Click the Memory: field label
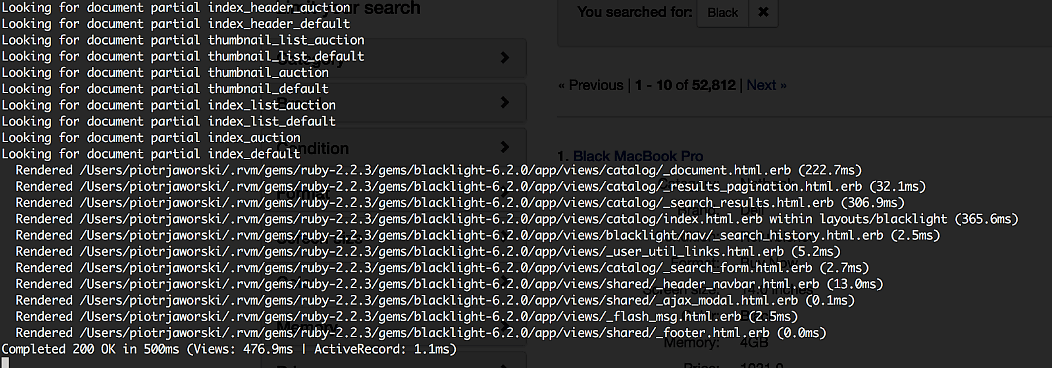The height and width of the screenshot is (368, 1052). click(691, 343)
